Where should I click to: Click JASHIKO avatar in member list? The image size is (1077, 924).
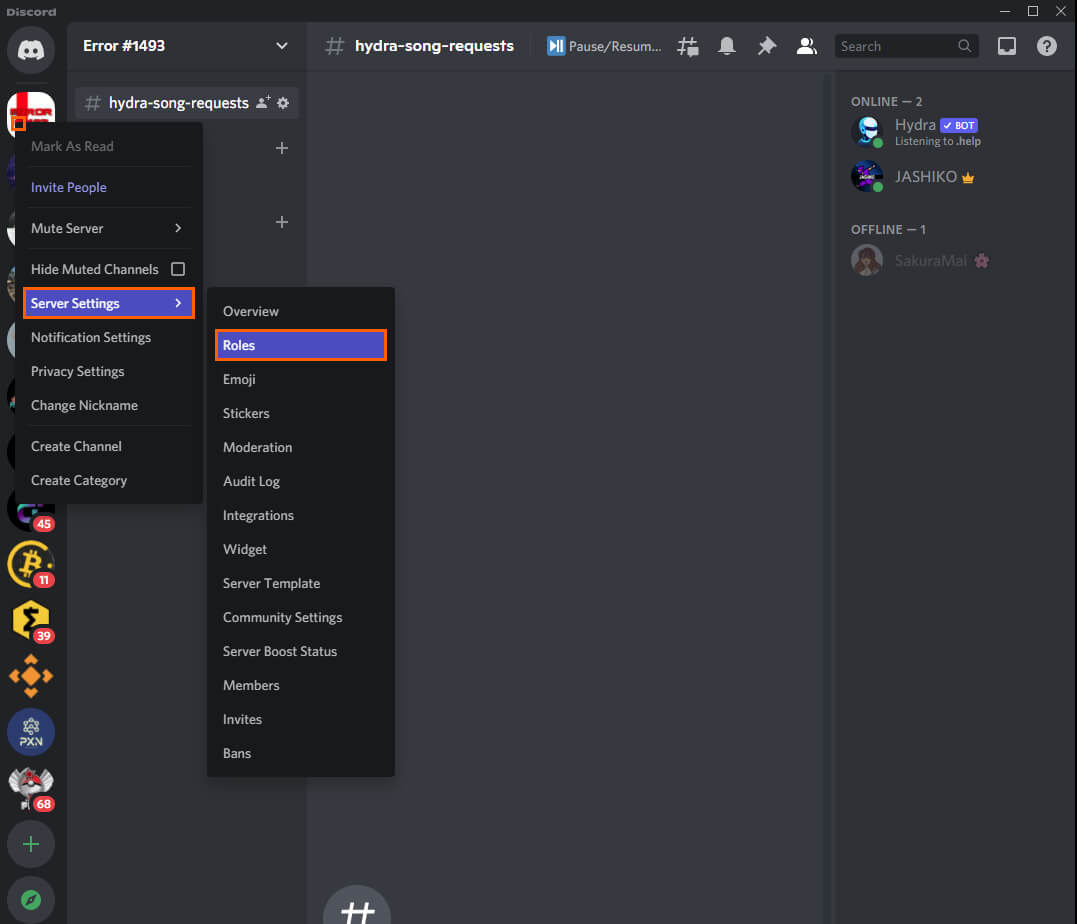click(x=867, y=177)
